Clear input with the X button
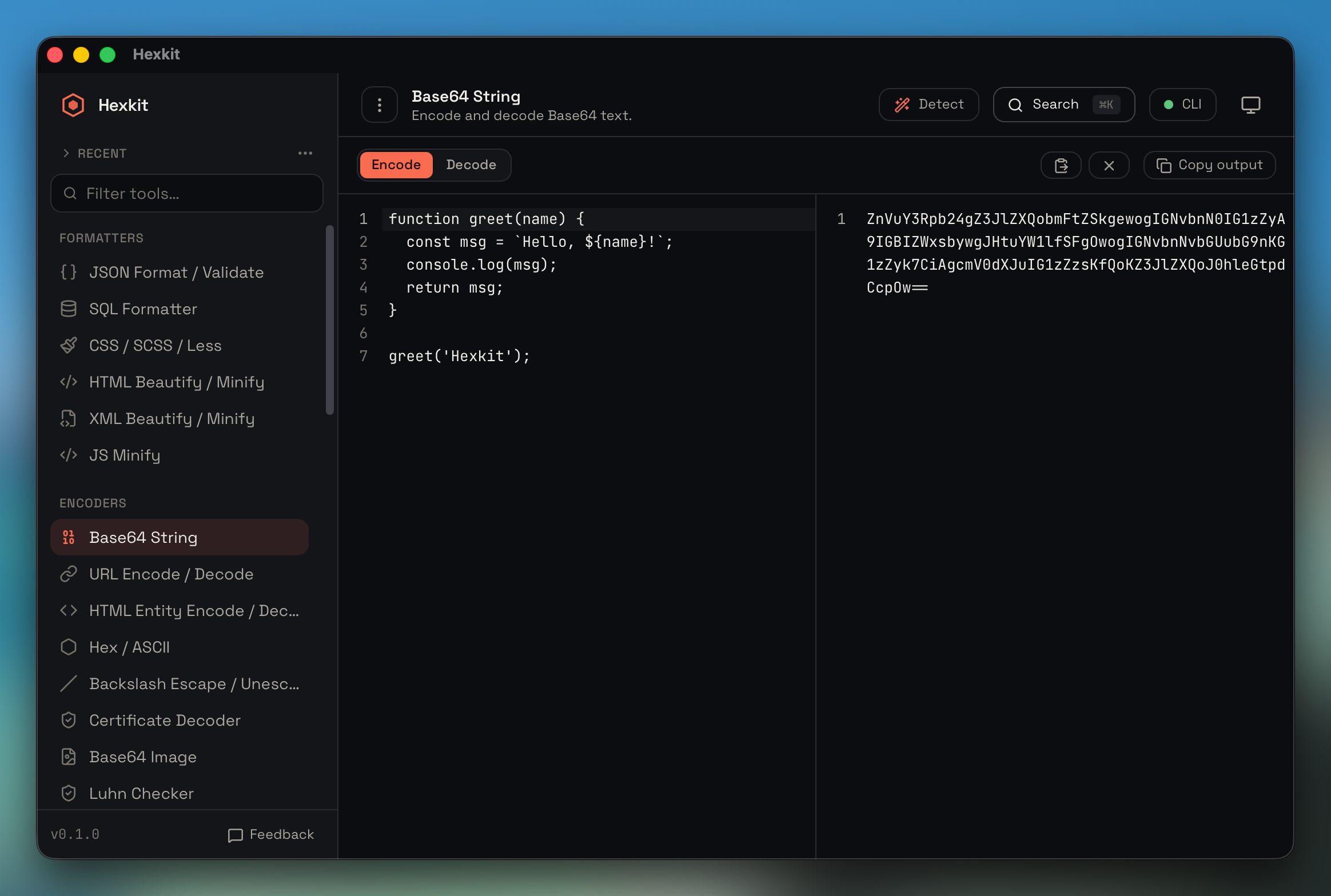The image size is (1331, 896). 1109,165
